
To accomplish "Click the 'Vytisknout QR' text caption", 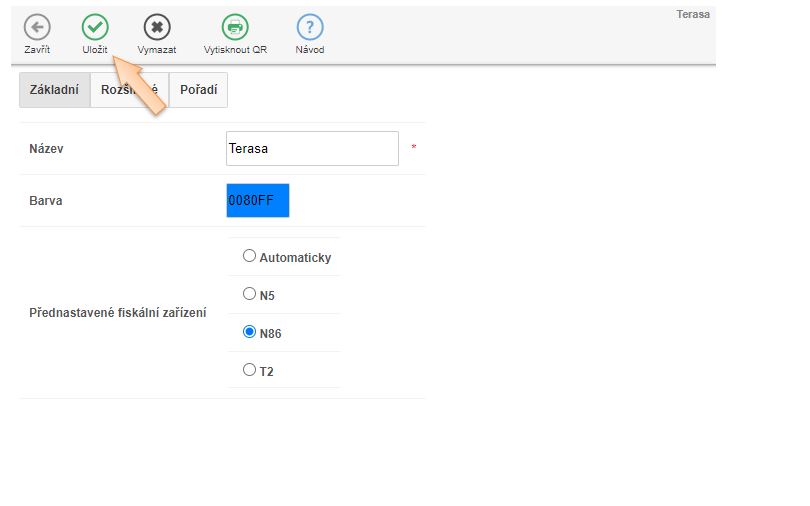I will (x=235, y=50).
